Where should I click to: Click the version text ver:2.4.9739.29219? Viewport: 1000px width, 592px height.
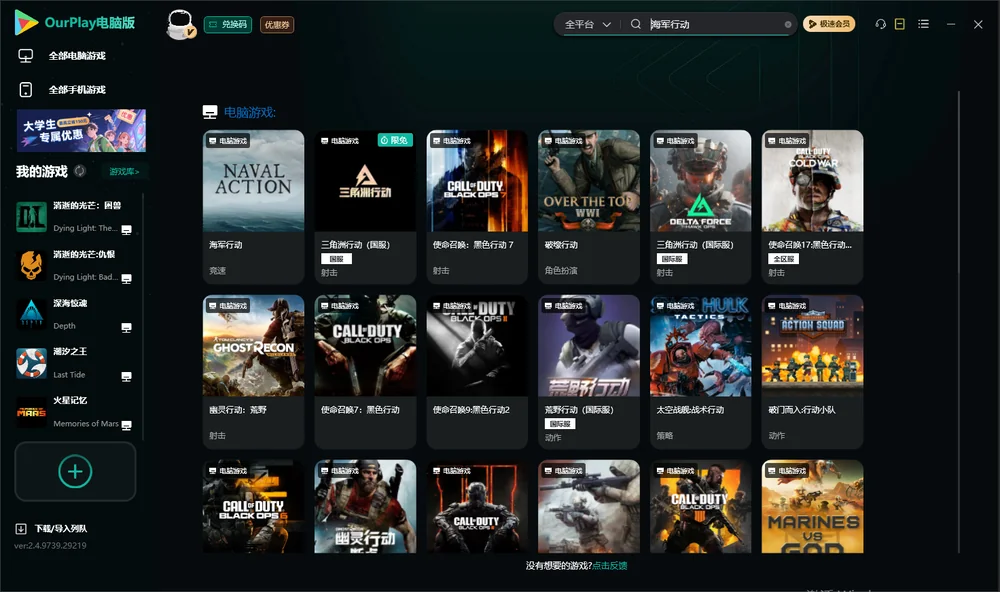50,545
